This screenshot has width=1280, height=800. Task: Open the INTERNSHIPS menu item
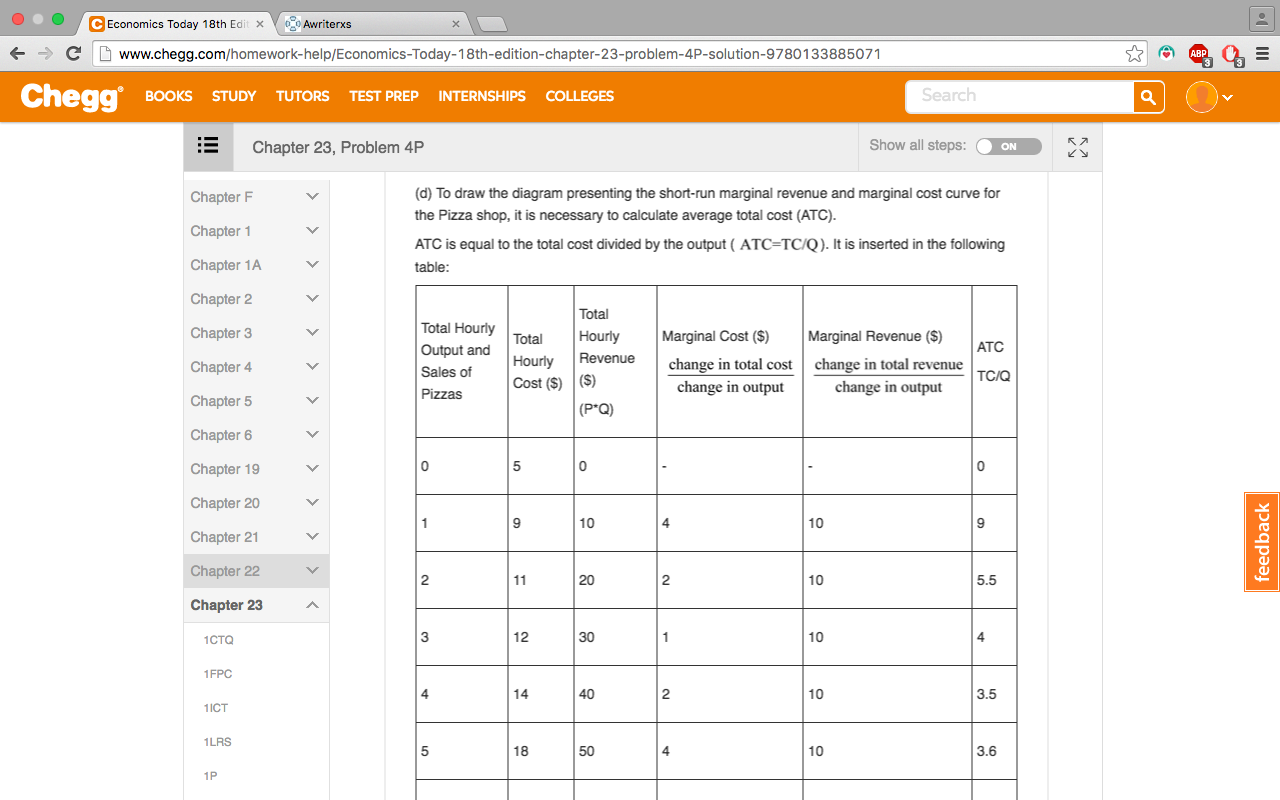pos(482,96)
